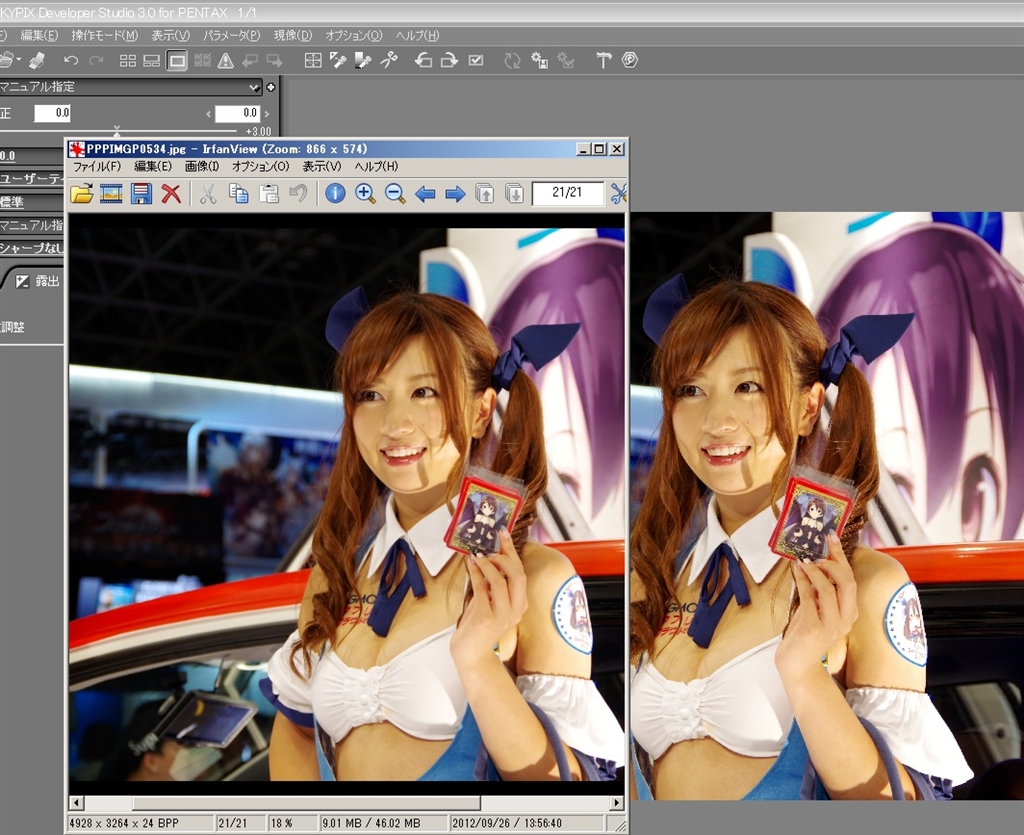The image size is (1024, 835).
Task: Open the 現像(D) menu in SILKYPIX
Action: click(293, 35)
